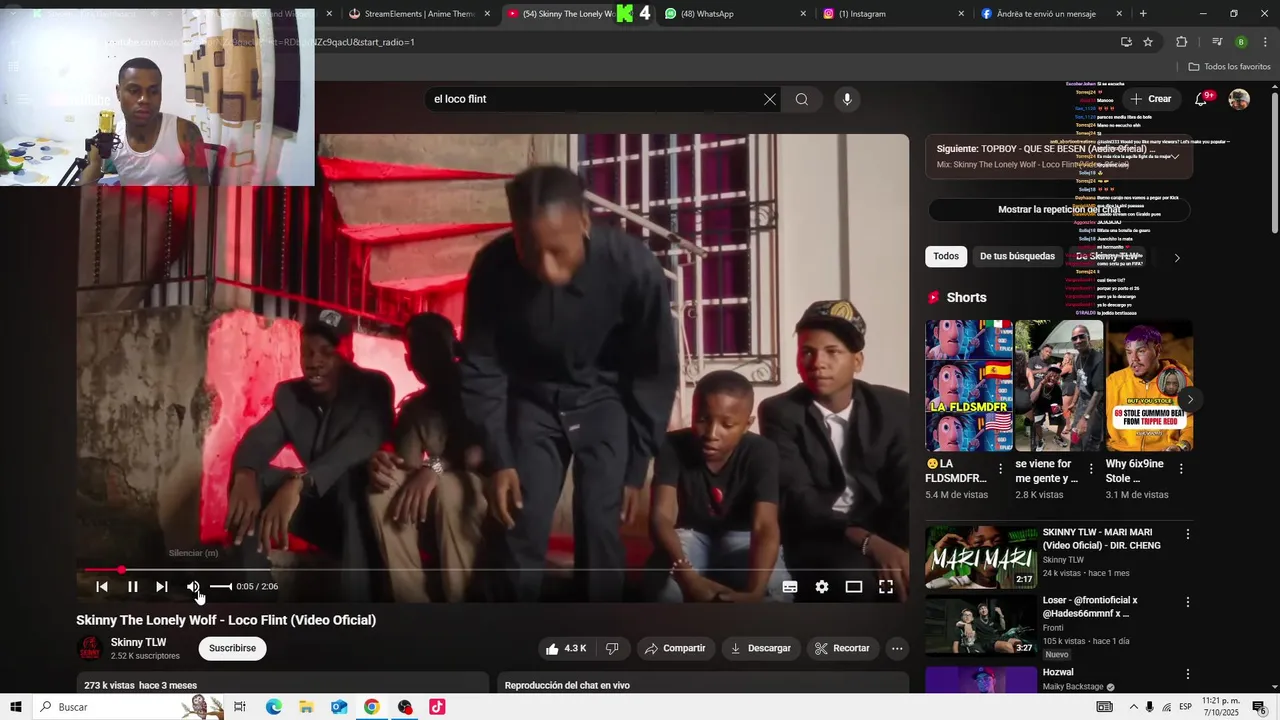This screenshot has width=1280, height=720.
Task: Clear the search box text
Action: (770, 99)
